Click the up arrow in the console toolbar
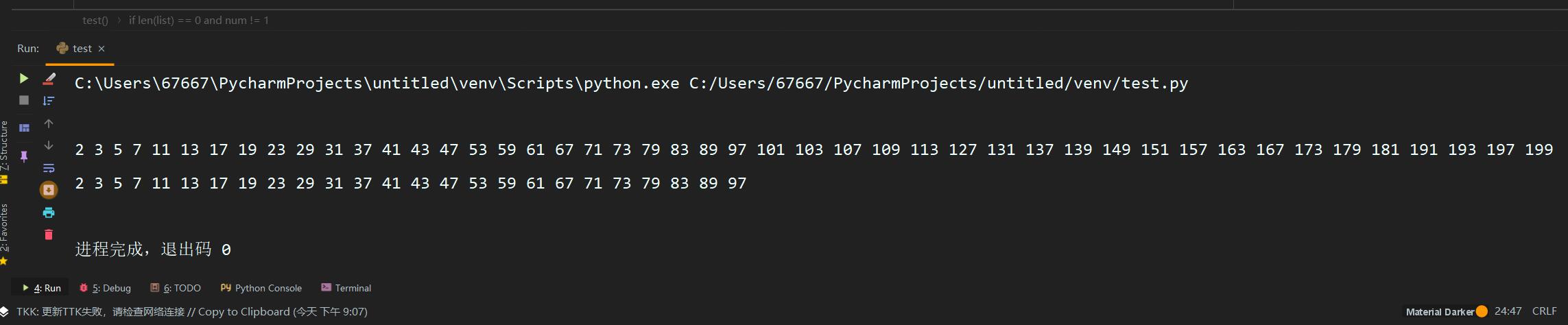Viewport: 1568px width, 325px height. click(x=49, y=123)
